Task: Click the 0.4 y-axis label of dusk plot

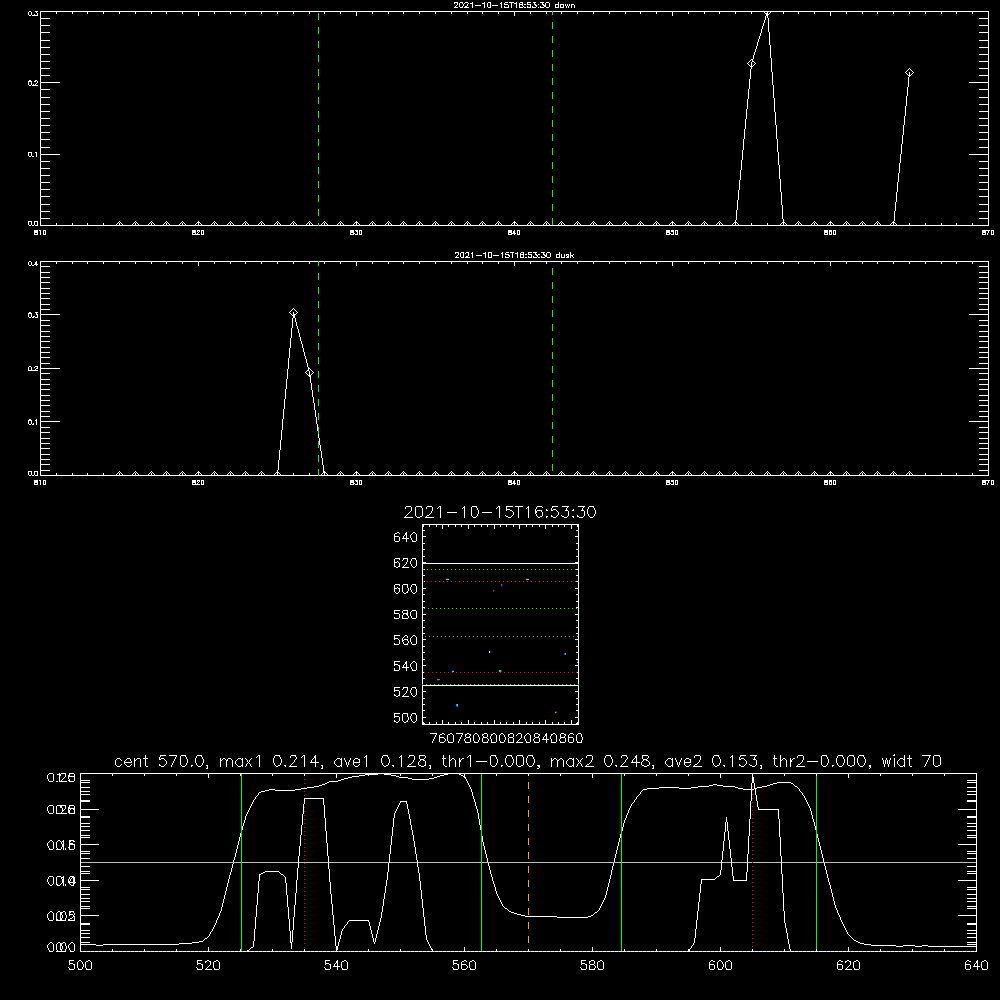Action: pyautogui.click(x=33, y=264)
